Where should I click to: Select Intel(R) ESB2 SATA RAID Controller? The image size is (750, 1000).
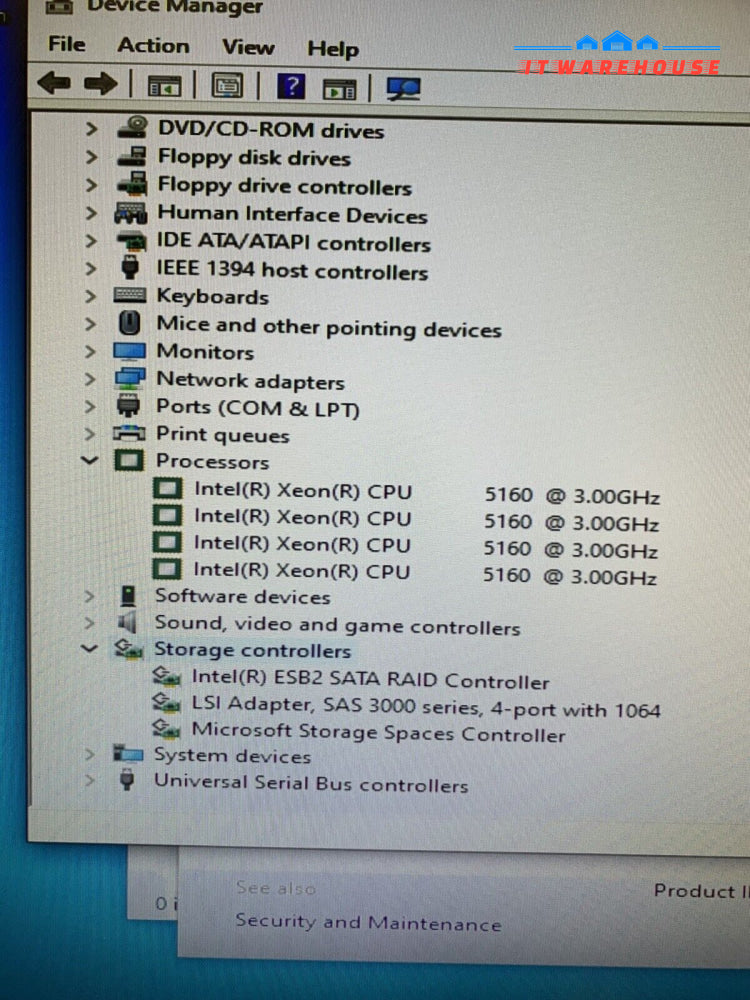tap(370, 680)
